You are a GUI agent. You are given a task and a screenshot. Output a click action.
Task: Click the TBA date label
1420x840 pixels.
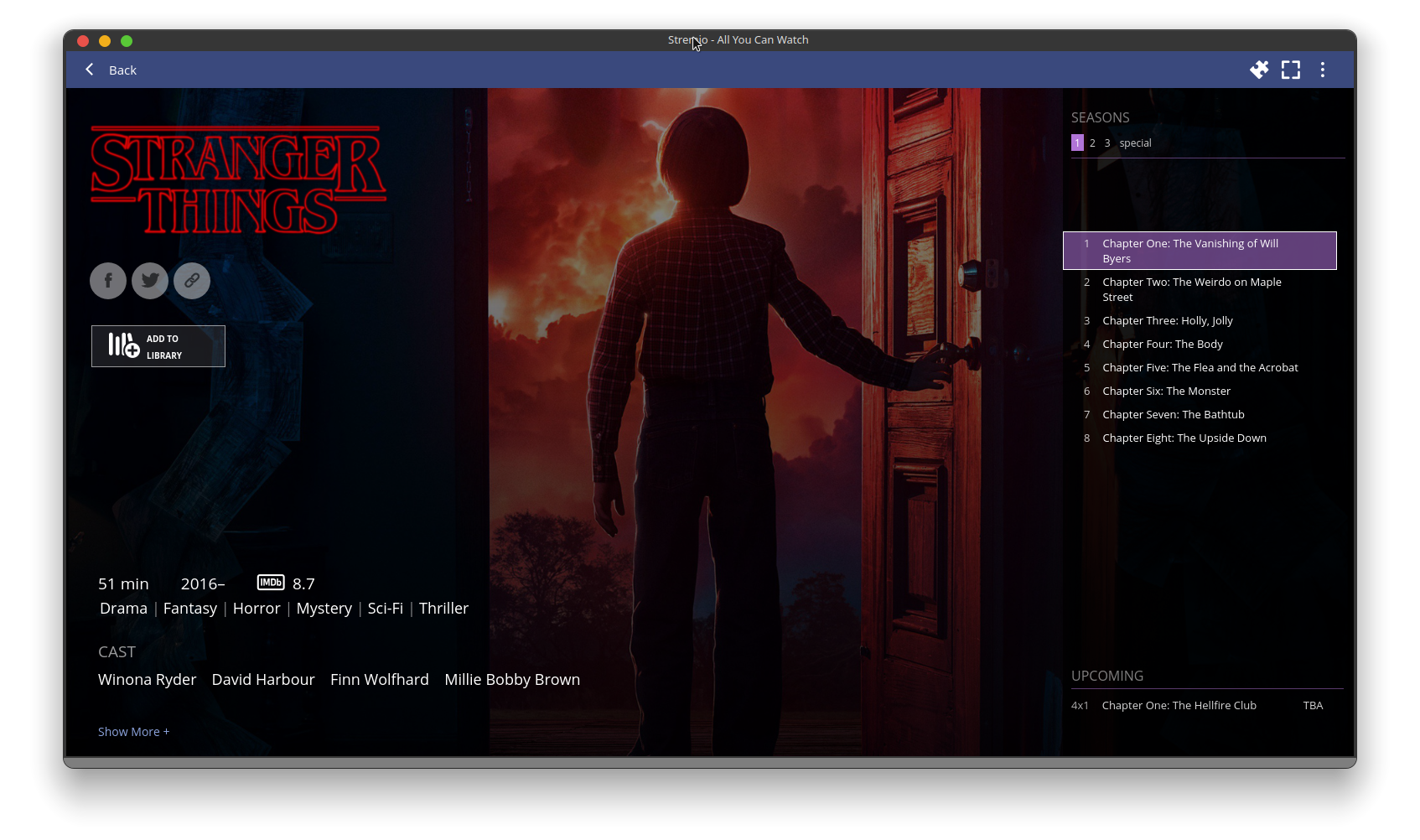pyautogui.click(x=1313, y=705)
